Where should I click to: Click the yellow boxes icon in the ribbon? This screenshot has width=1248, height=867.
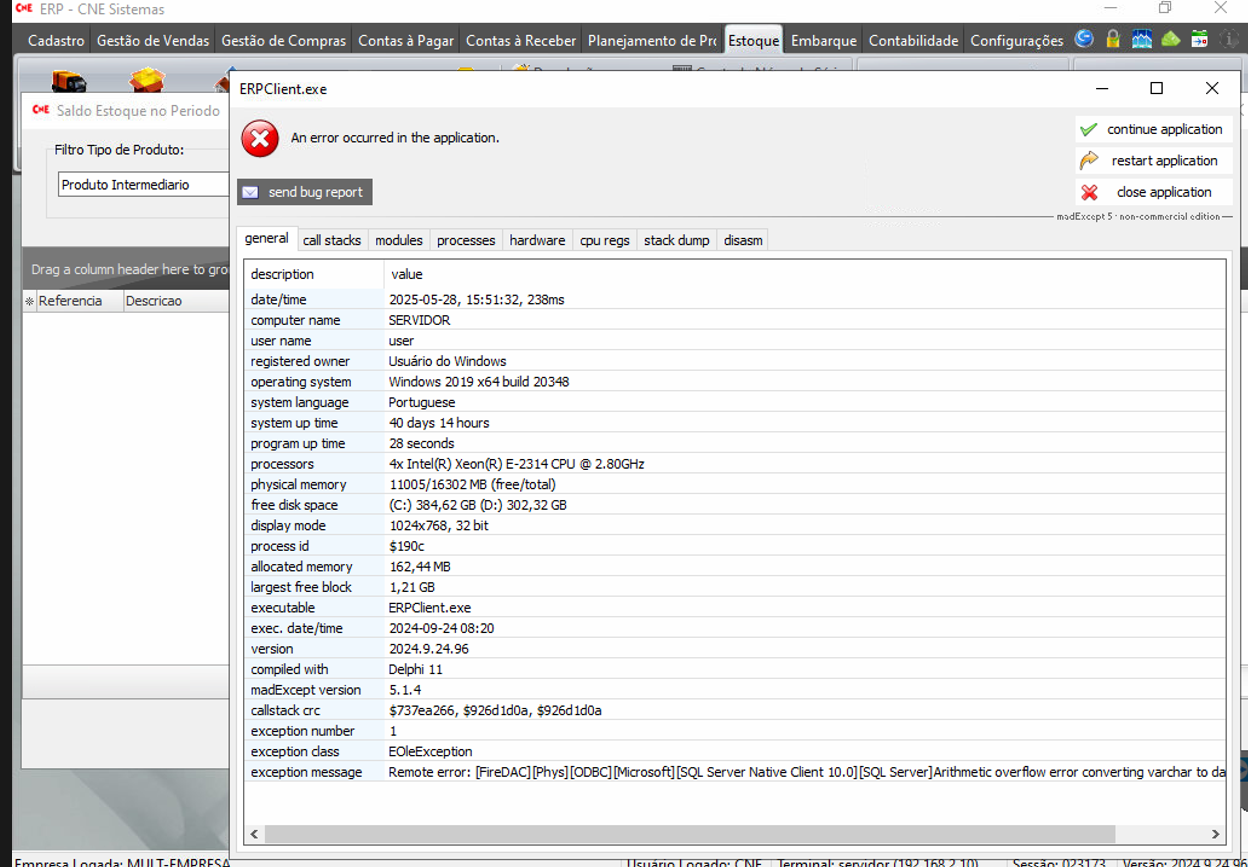pyautogui.click(x=146, y=80)
